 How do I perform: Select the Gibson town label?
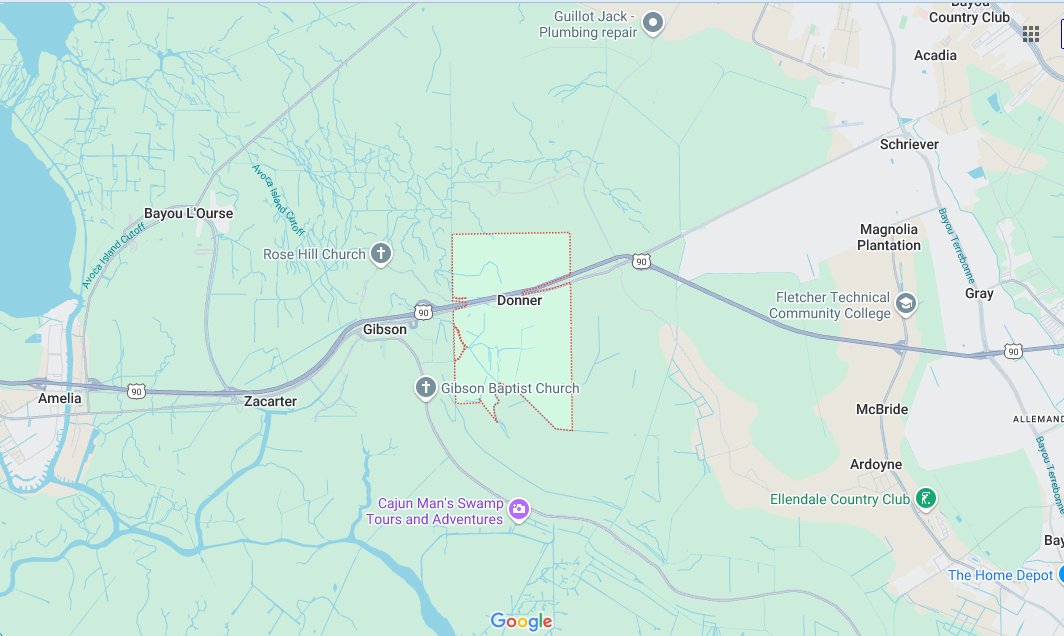coord(385,329)
